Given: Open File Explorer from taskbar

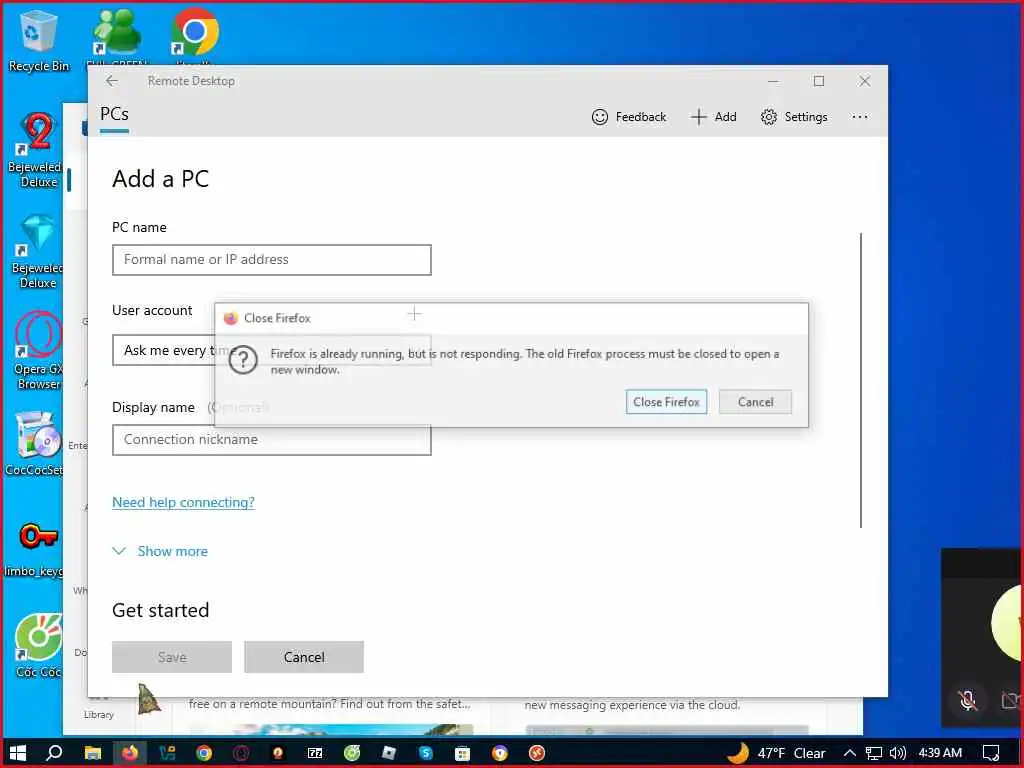Looking at the screenshot, I should [x=93, y=753].
